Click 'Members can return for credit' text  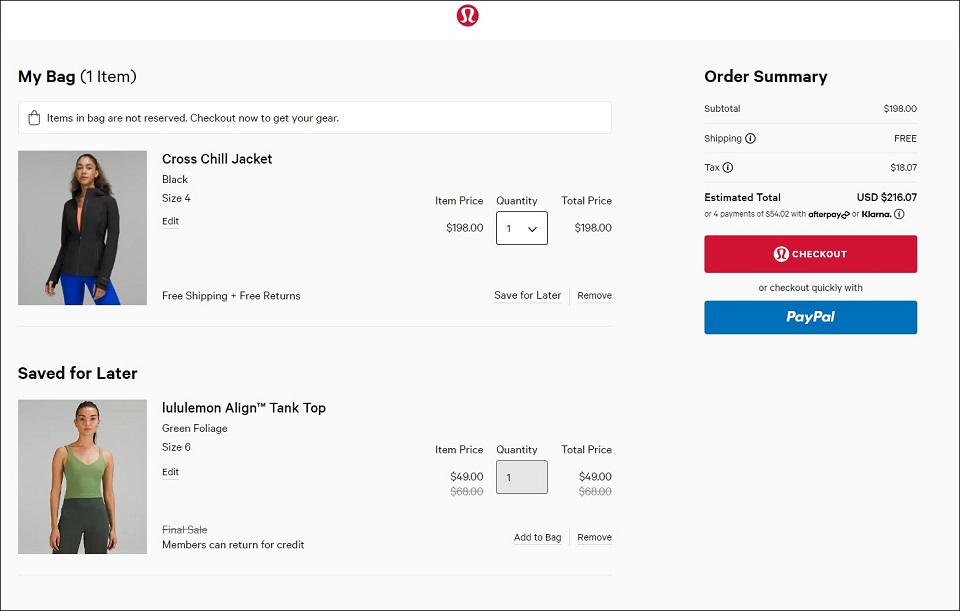point(233,544)
